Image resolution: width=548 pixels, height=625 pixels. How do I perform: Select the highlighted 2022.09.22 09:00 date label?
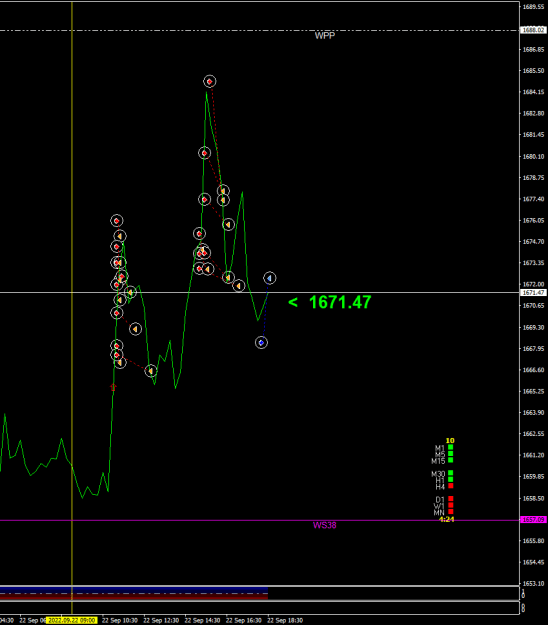pyautogui.click(x=71, y=620)
